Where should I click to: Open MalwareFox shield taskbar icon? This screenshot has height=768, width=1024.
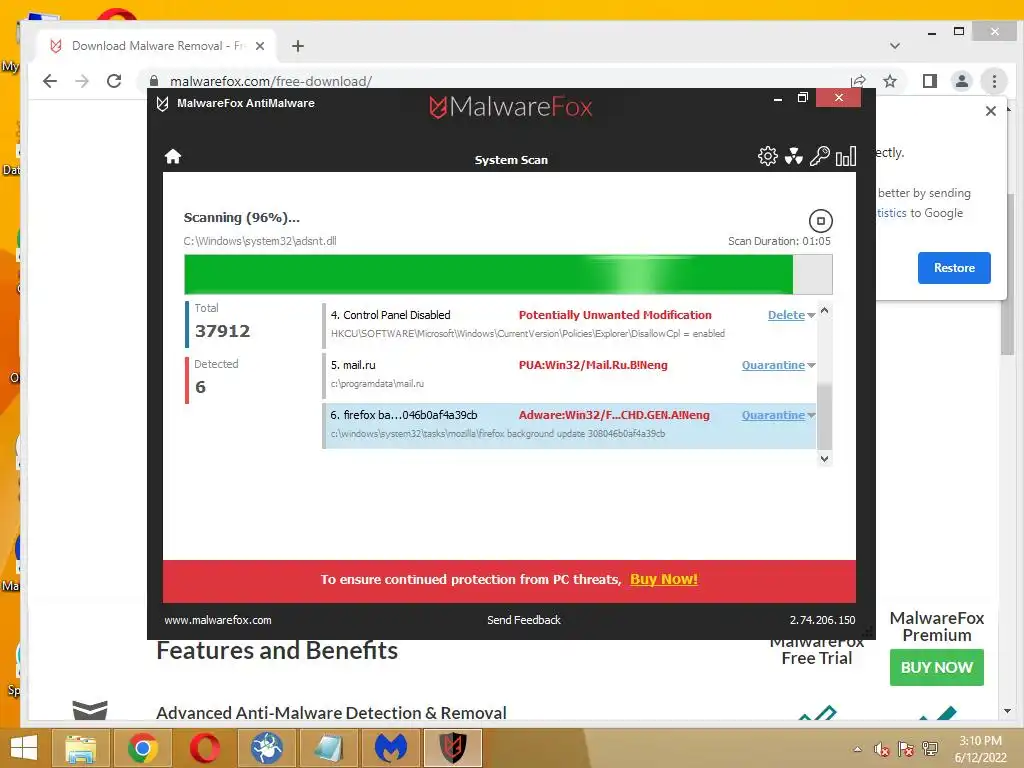click(x=453, y=748)
